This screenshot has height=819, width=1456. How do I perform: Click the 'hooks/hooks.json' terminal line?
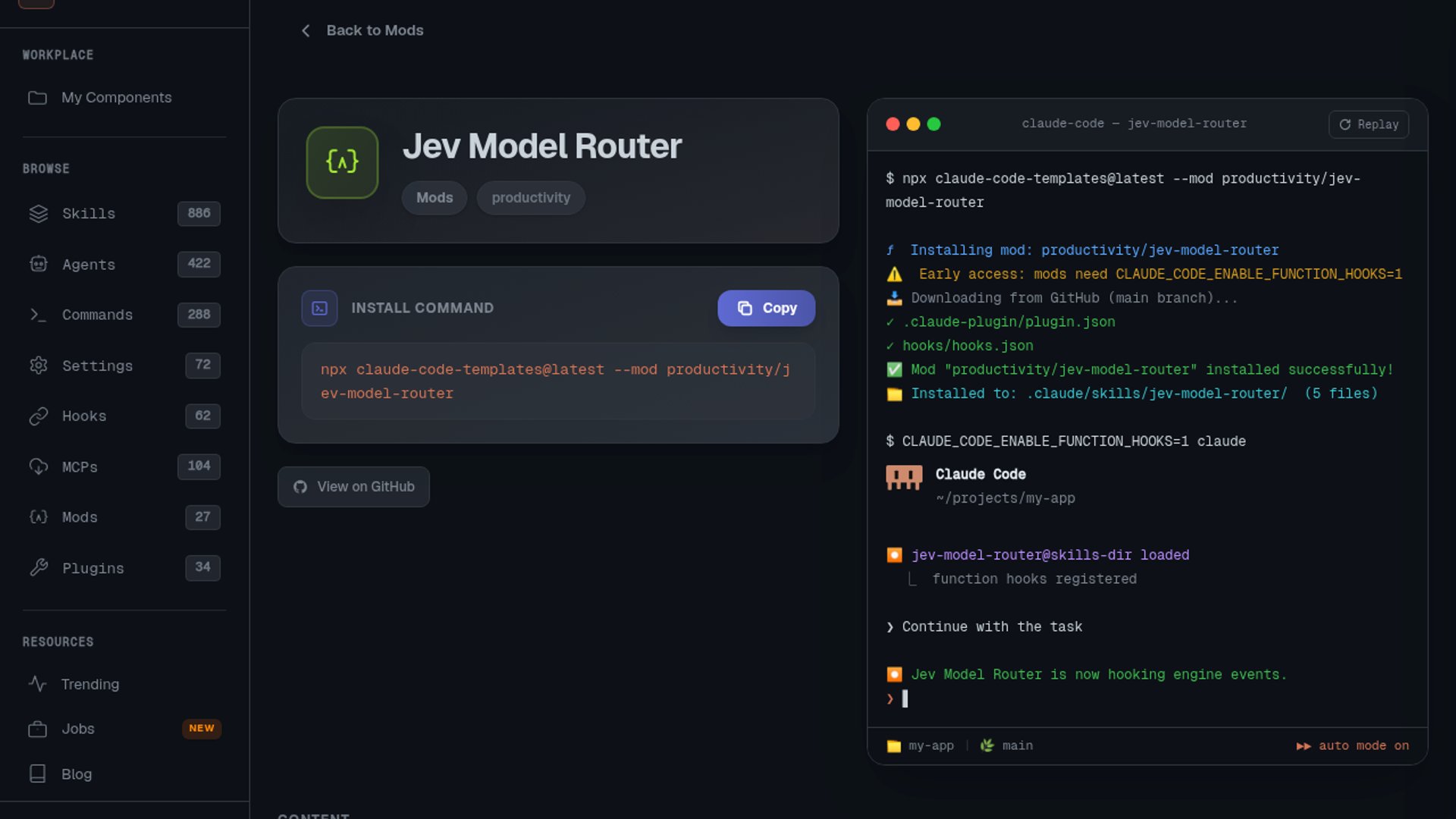(960, 346)
